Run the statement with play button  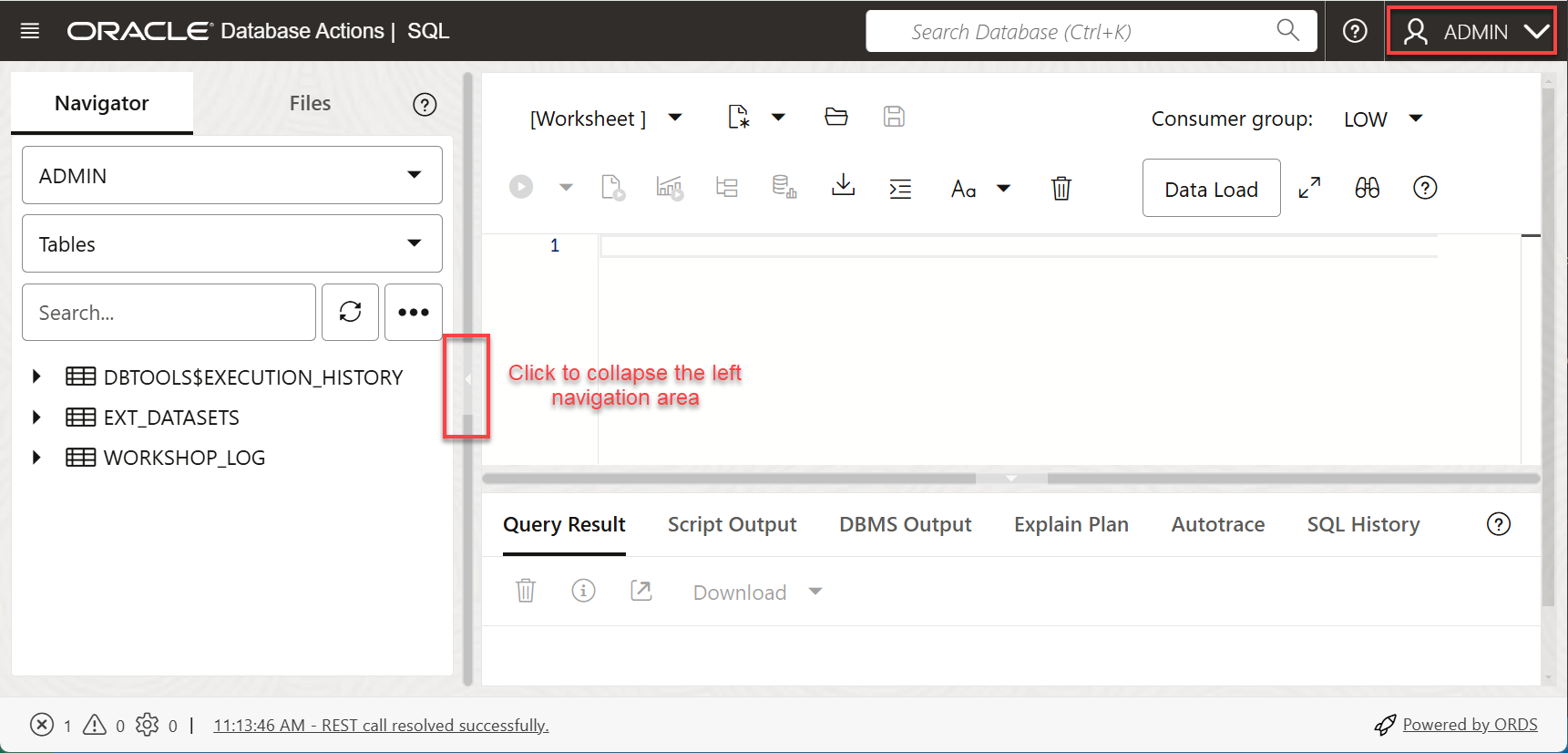tap(521, 187)
